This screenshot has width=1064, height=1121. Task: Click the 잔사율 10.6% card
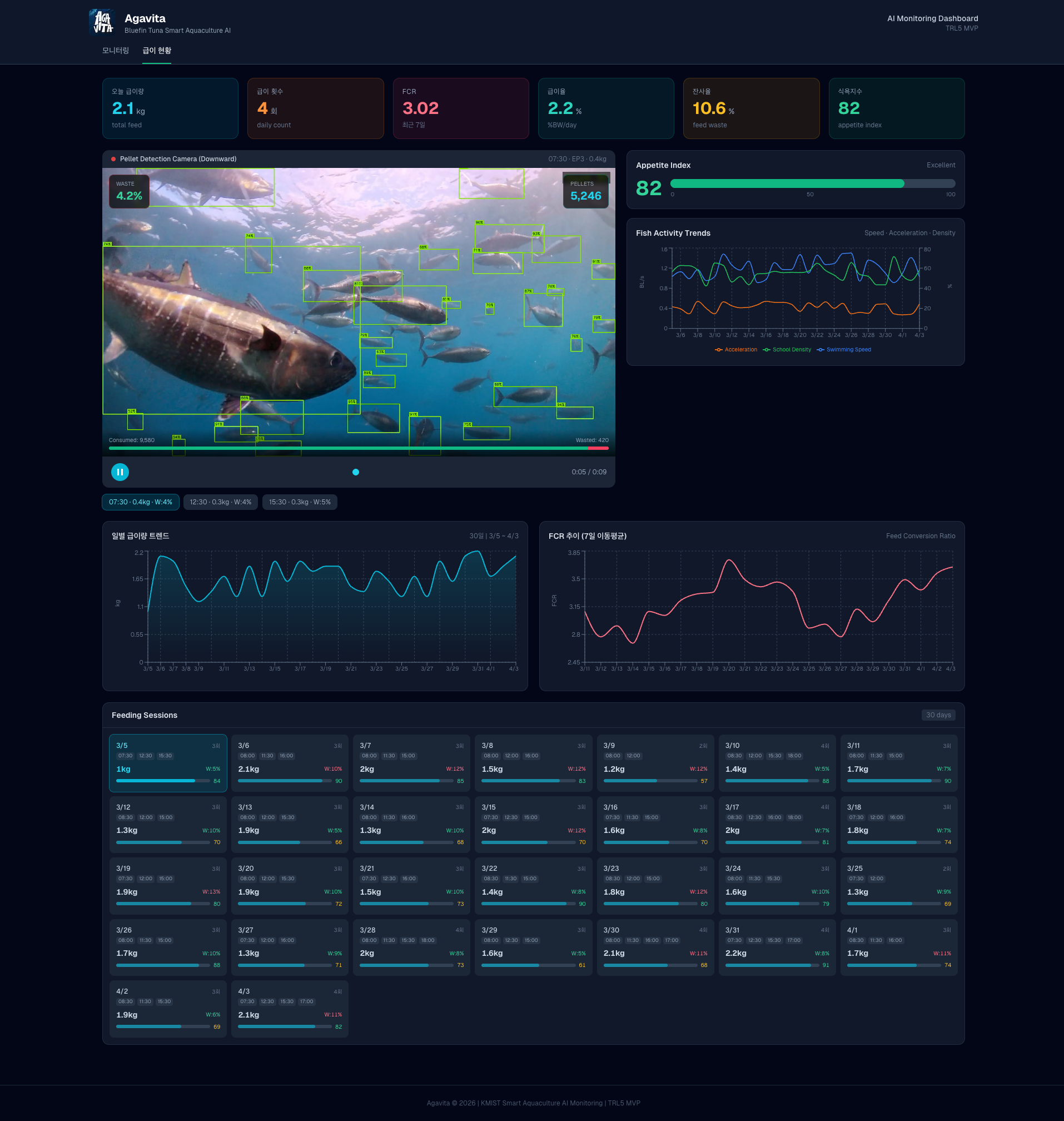click(x=751, y=108)
